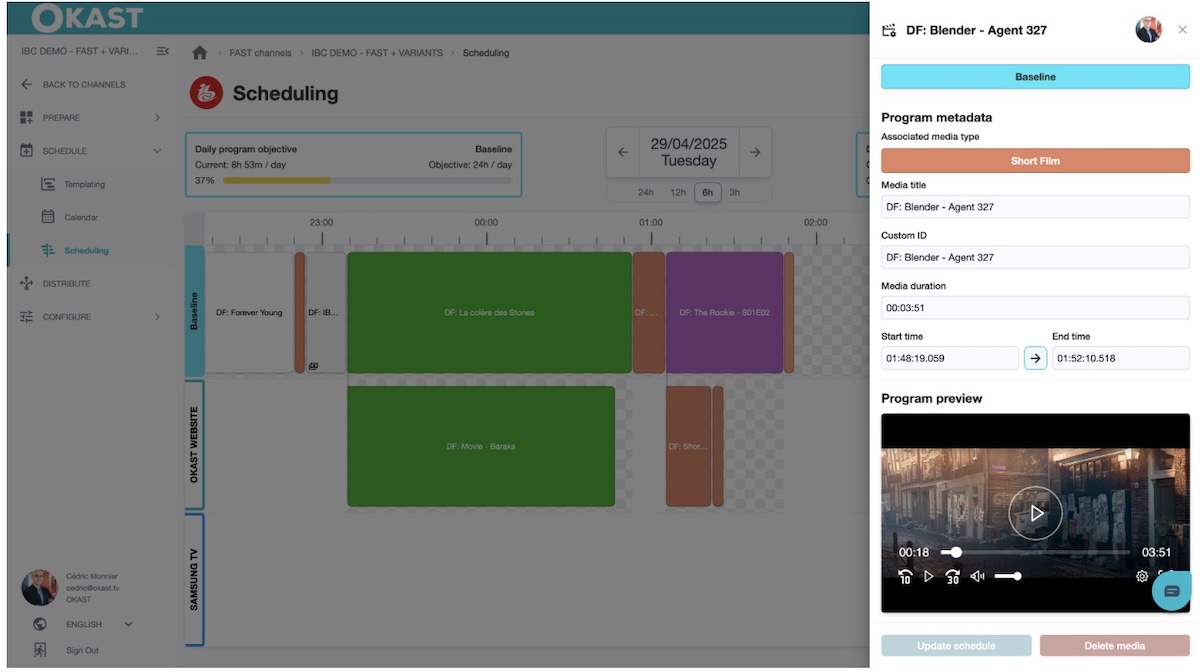1200x672 pixels.
Task: Open the video player settings gear
Action: [1142, 576]
